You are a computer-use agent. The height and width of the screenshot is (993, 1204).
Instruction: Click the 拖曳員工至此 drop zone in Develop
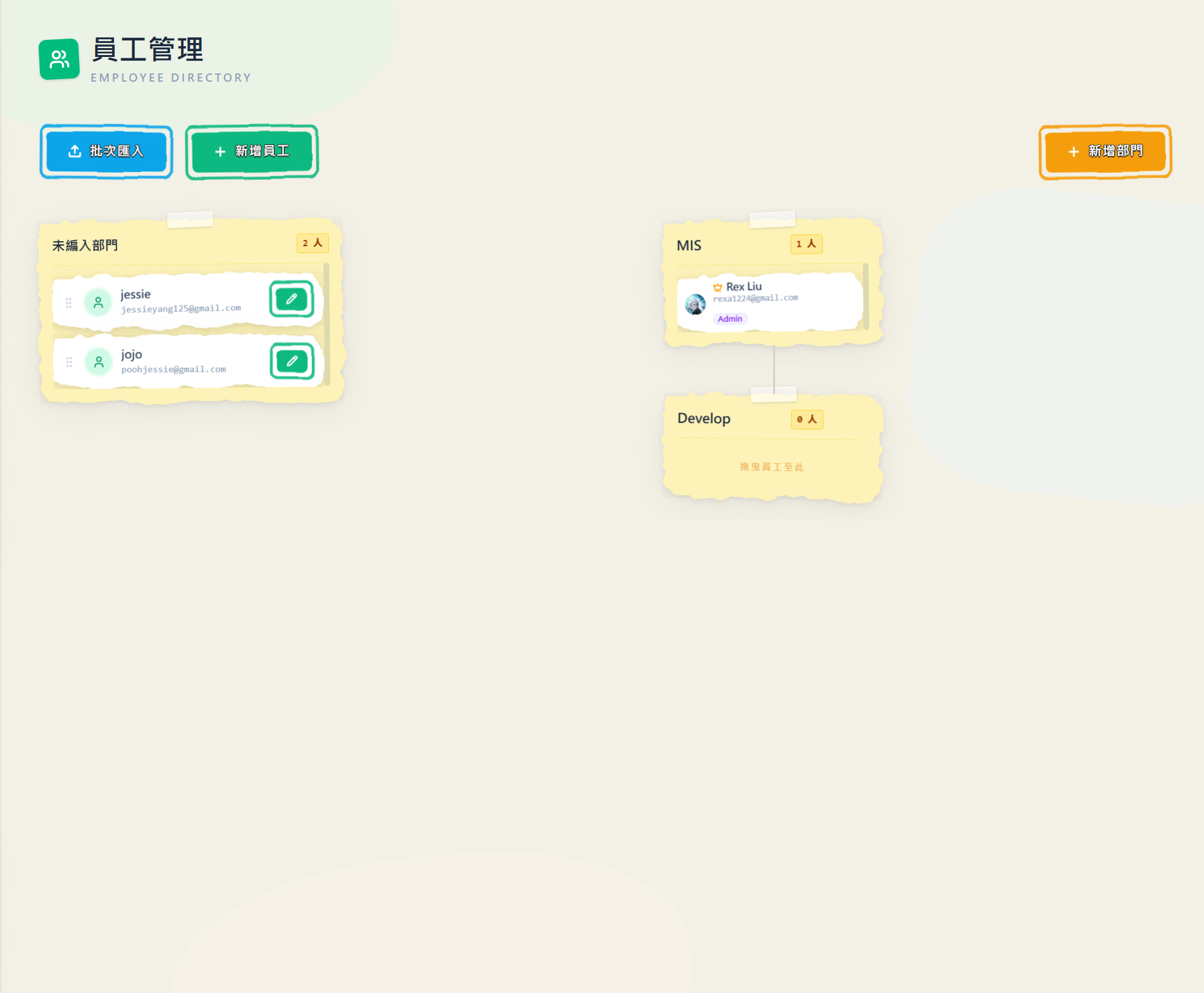[772, 467]
